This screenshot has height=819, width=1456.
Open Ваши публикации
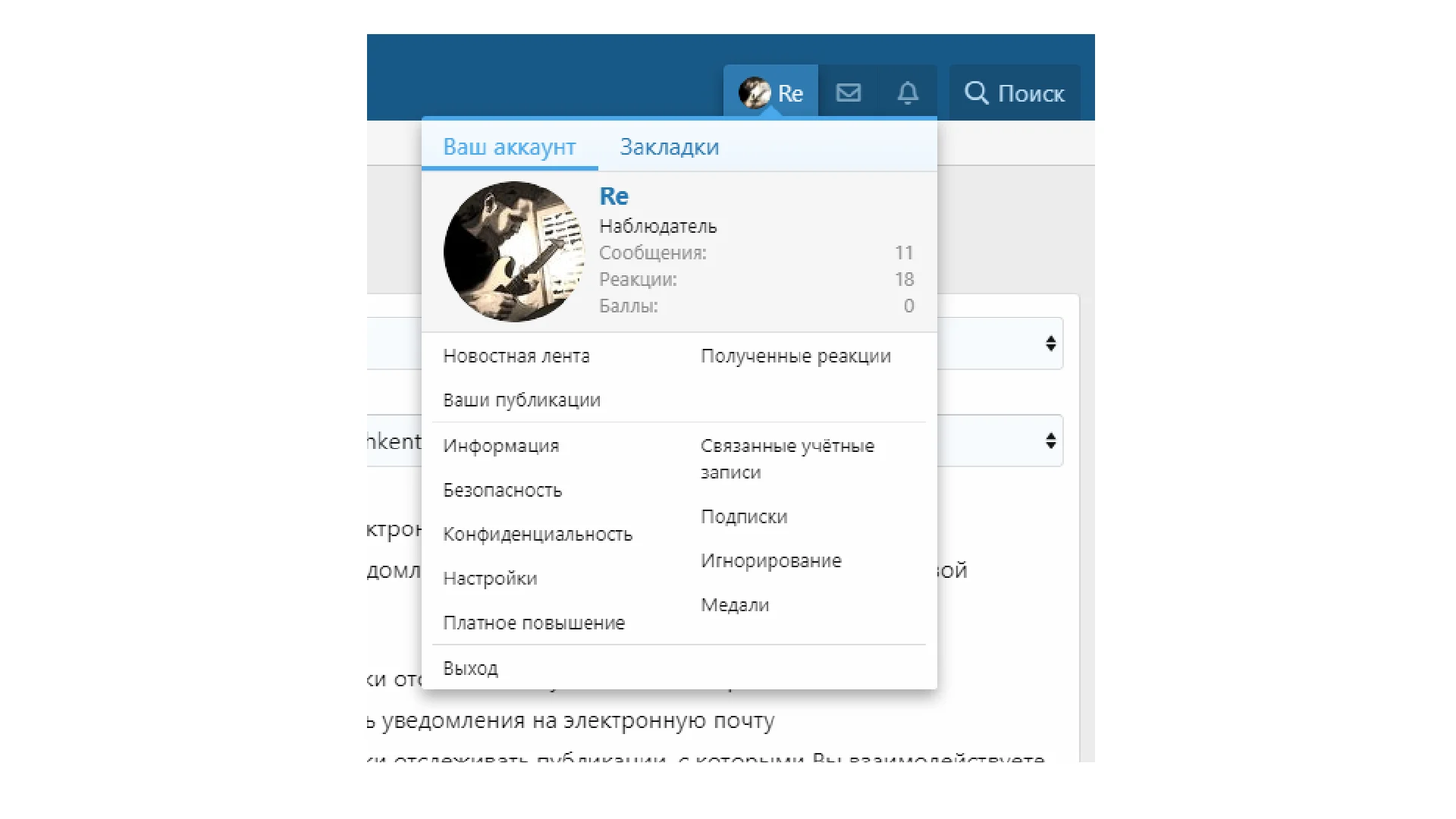[x=521, y=400]
